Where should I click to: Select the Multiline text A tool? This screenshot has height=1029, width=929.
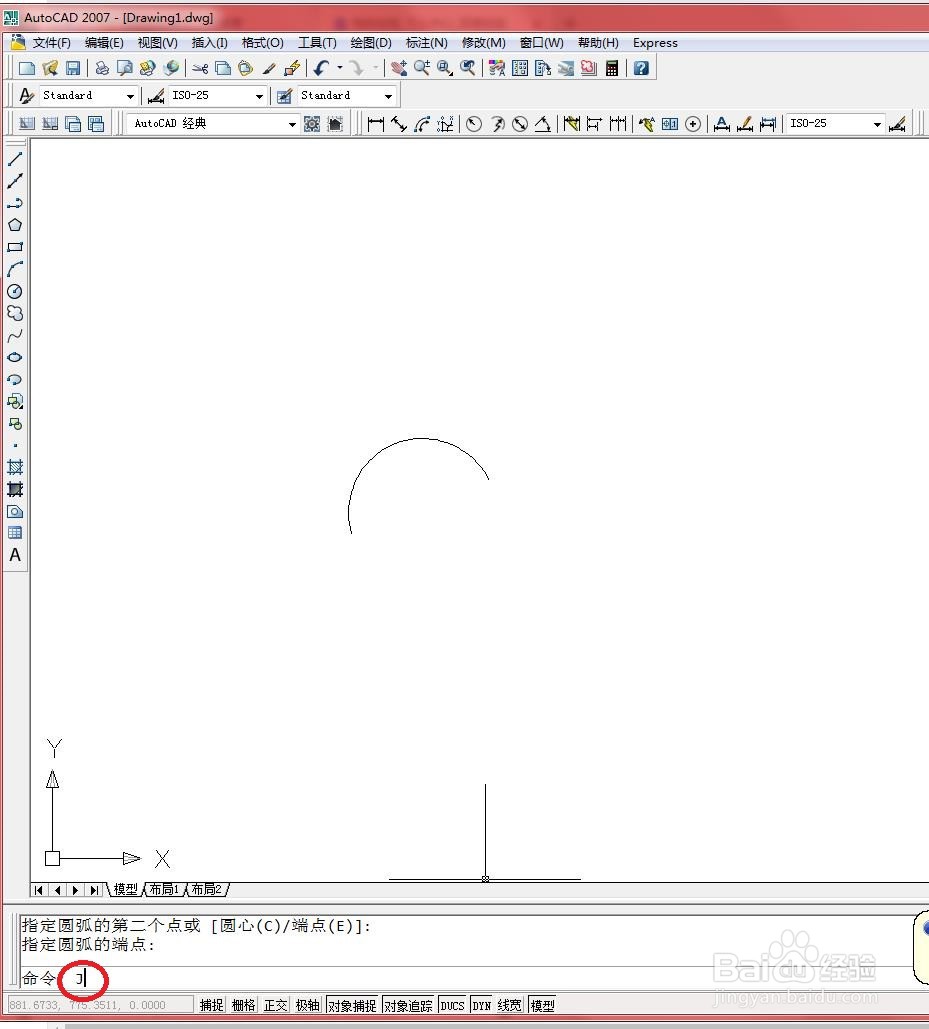click(15, 555)
